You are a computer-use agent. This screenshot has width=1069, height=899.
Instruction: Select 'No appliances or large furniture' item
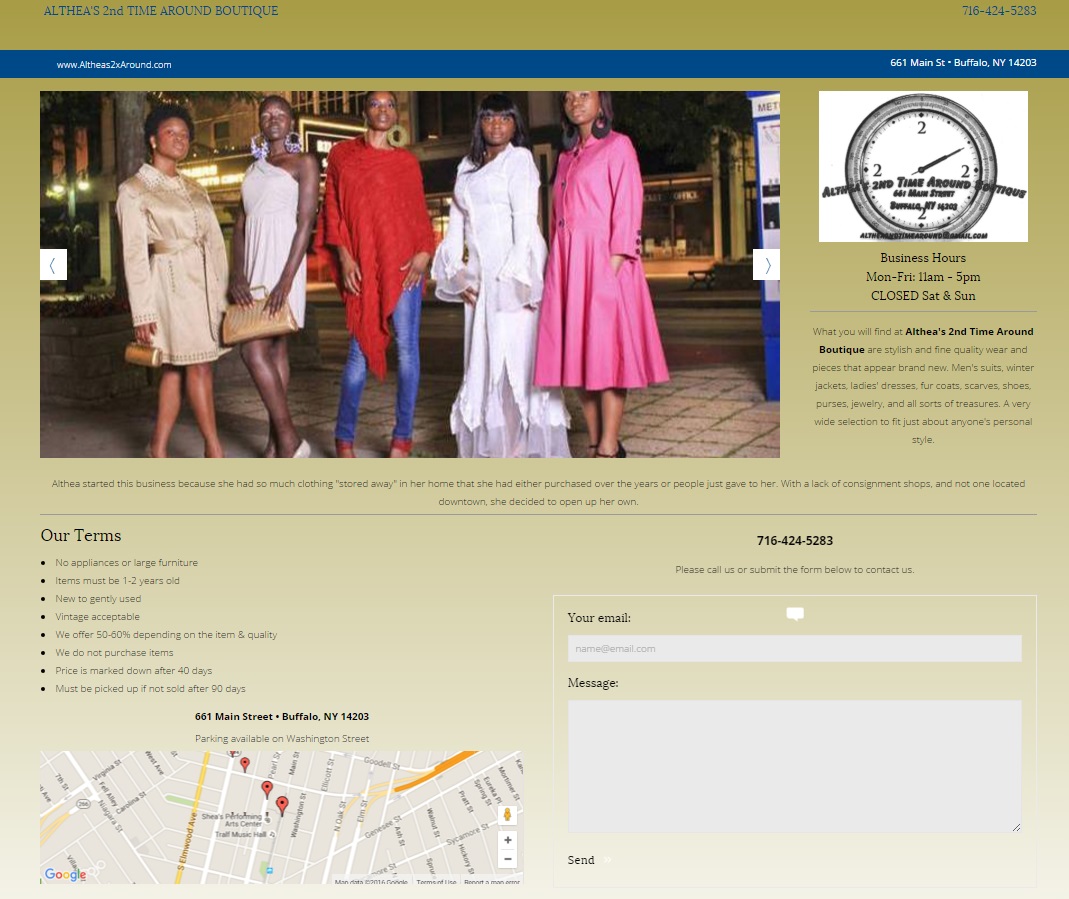coord(127,562)
